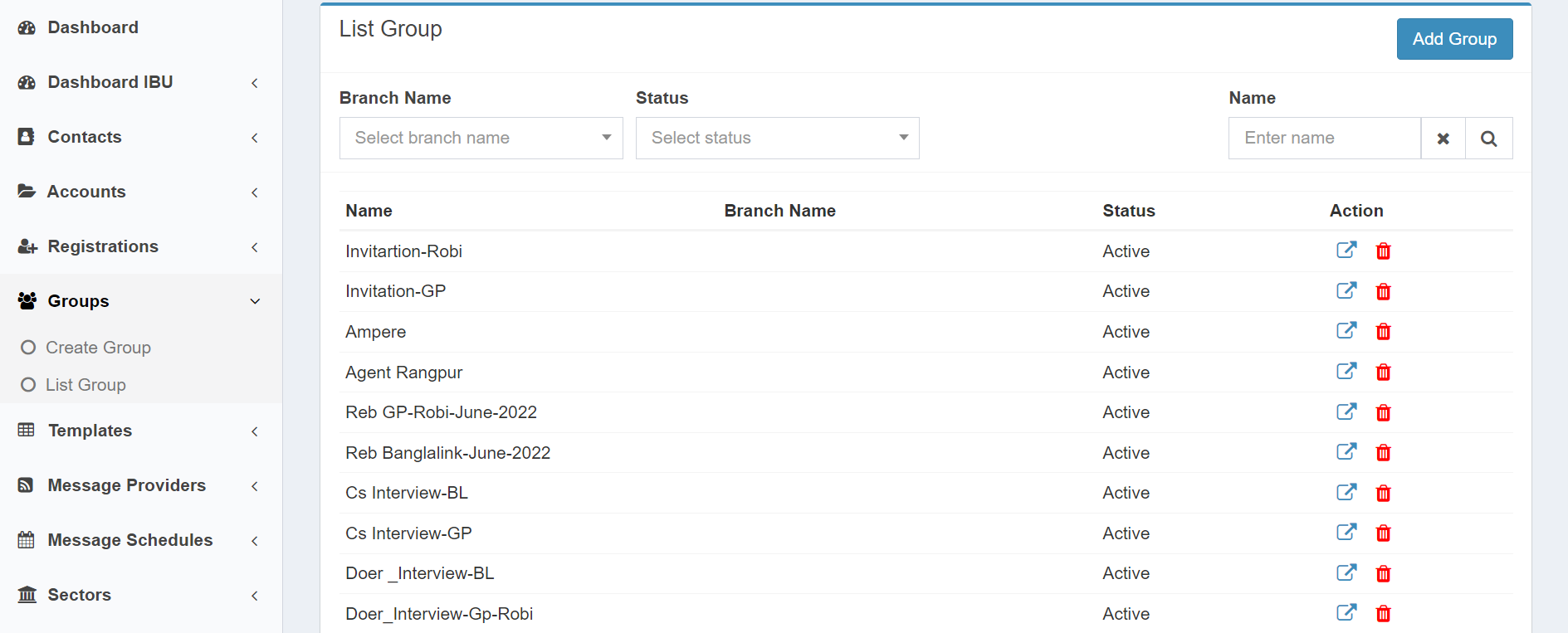Collapse the Groups menu chevron

(255, 301)
